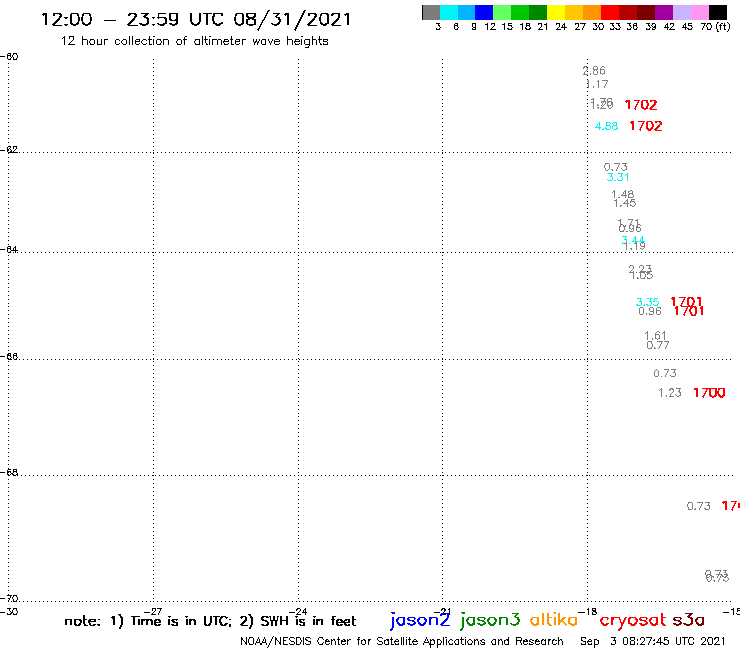Click the 'Sep 3 08:27:45 UTC 2021' timestamp
The width and height of the screenshot is (740, 650).
(653, 641)
